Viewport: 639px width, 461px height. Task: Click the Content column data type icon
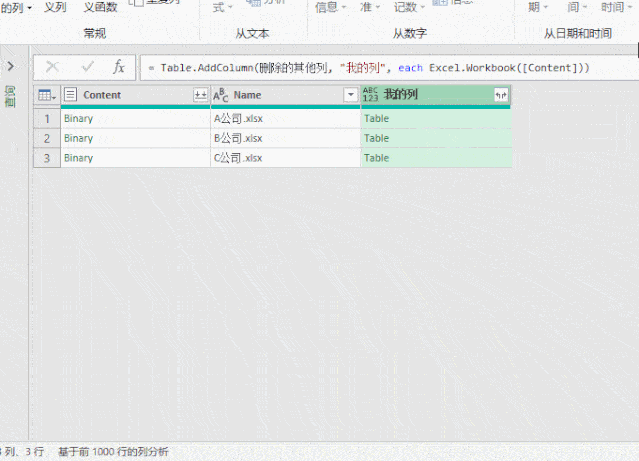point(71,95)
